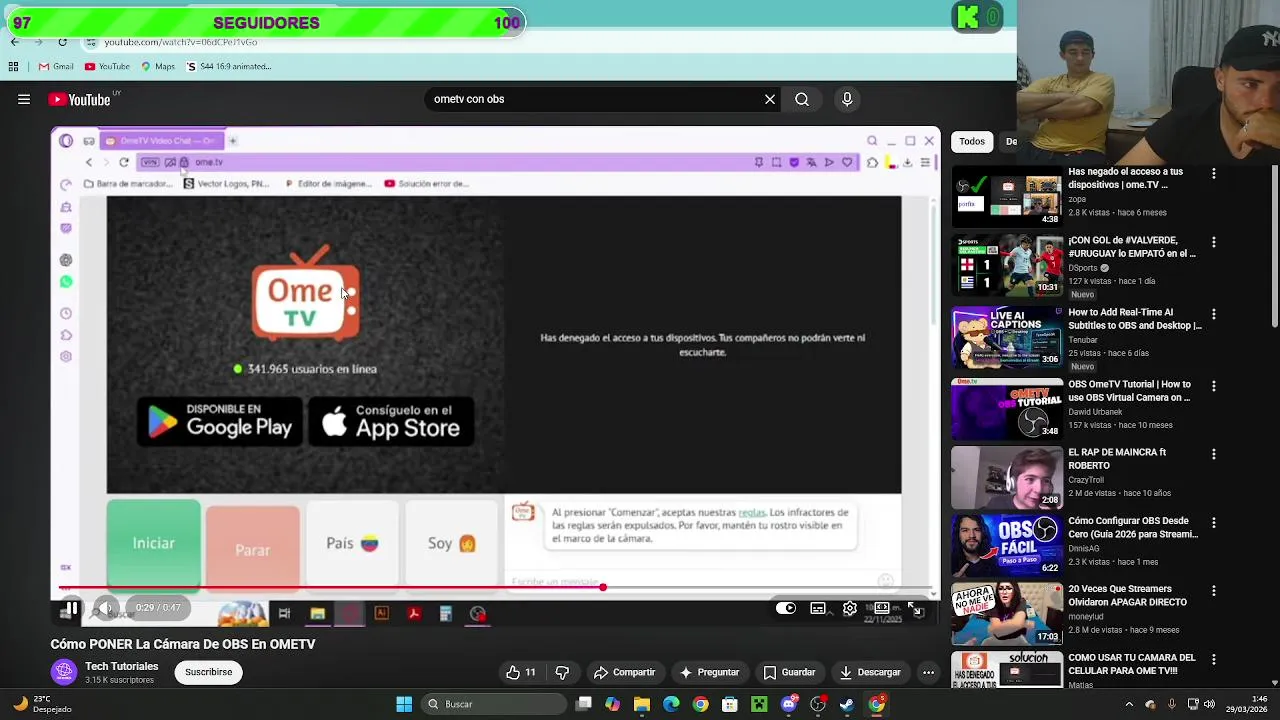Seek using the red video progress bar

click(495, 587)
